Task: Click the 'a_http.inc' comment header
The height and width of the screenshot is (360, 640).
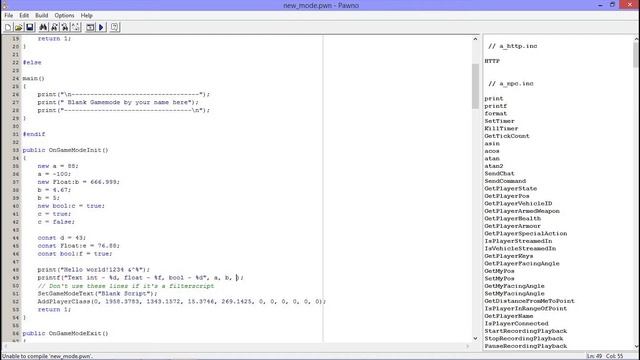Action: click(x=513, y=46)
